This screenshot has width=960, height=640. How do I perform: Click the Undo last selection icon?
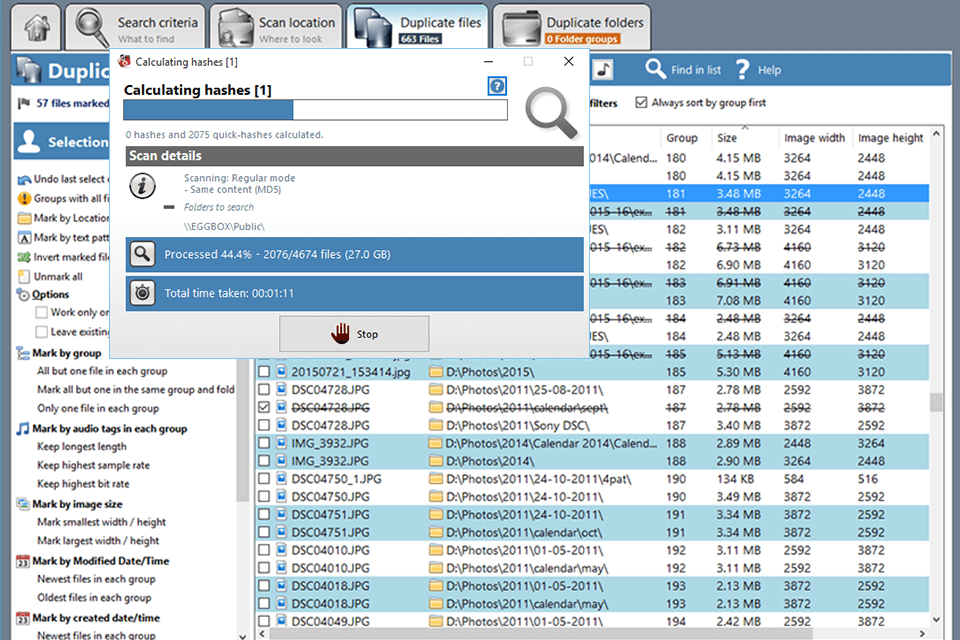[x=24, y=179]
